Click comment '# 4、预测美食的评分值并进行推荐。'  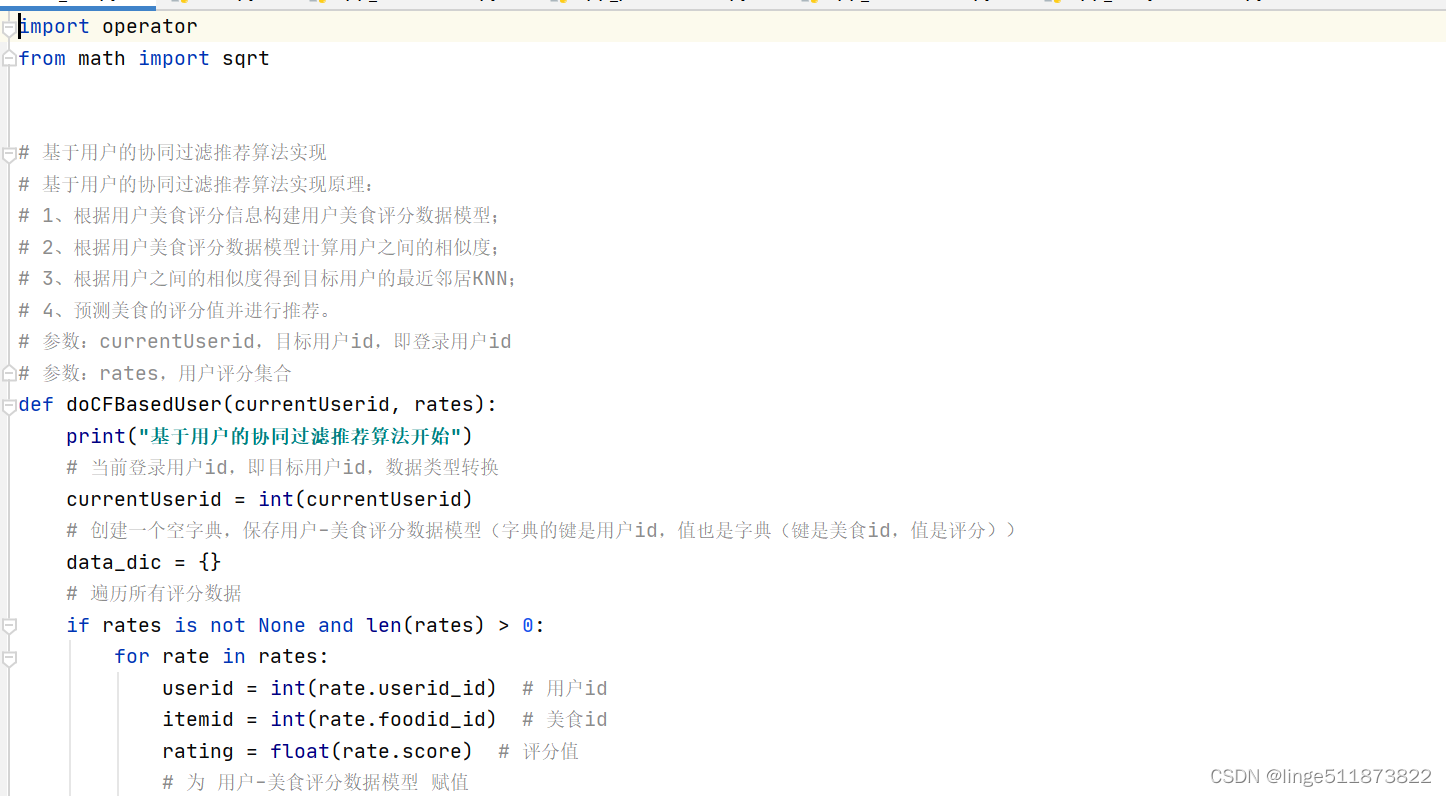tap(176, 310)
